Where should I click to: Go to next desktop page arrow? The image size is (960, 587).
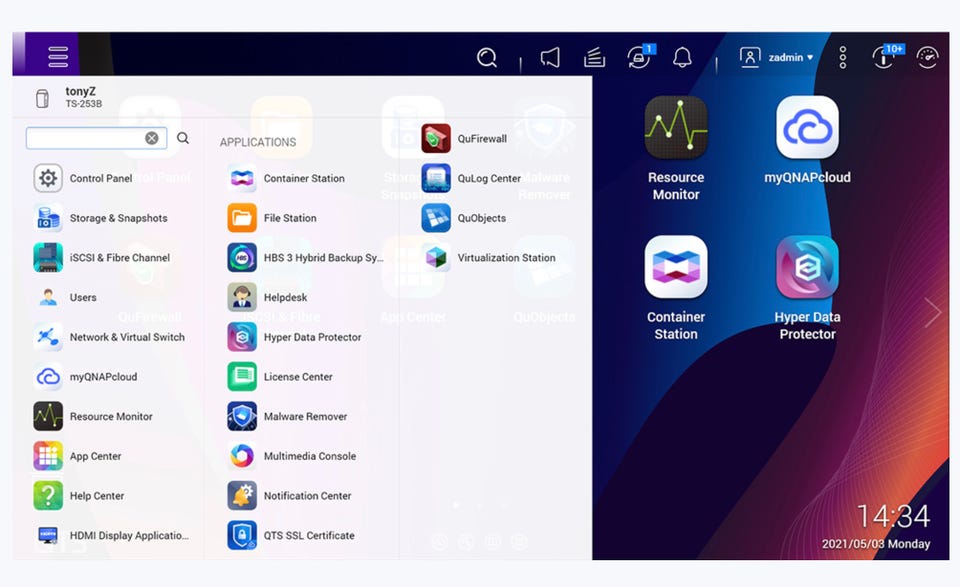click(932, 313)
